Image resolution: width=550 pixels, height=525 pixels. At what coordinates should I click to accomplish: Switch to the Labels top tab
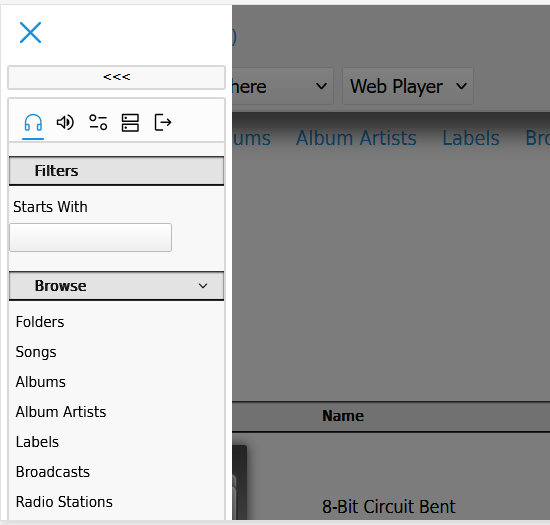click(x=471, y=138)
